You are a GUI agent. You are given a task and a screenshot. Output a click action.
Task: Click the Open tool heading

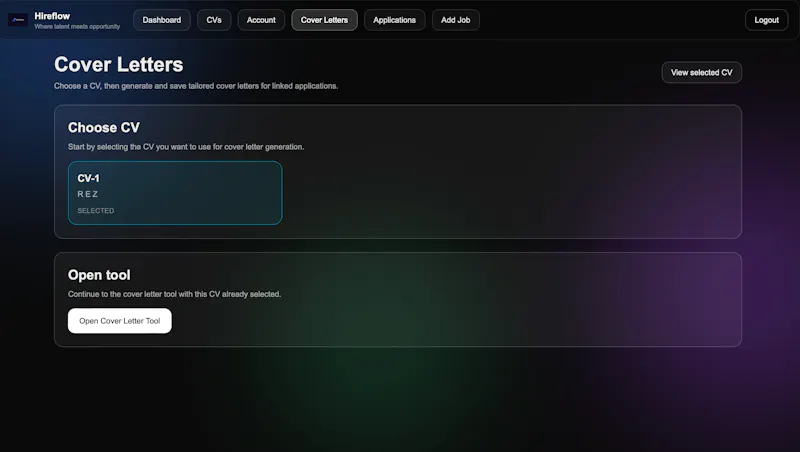(99, 275)
